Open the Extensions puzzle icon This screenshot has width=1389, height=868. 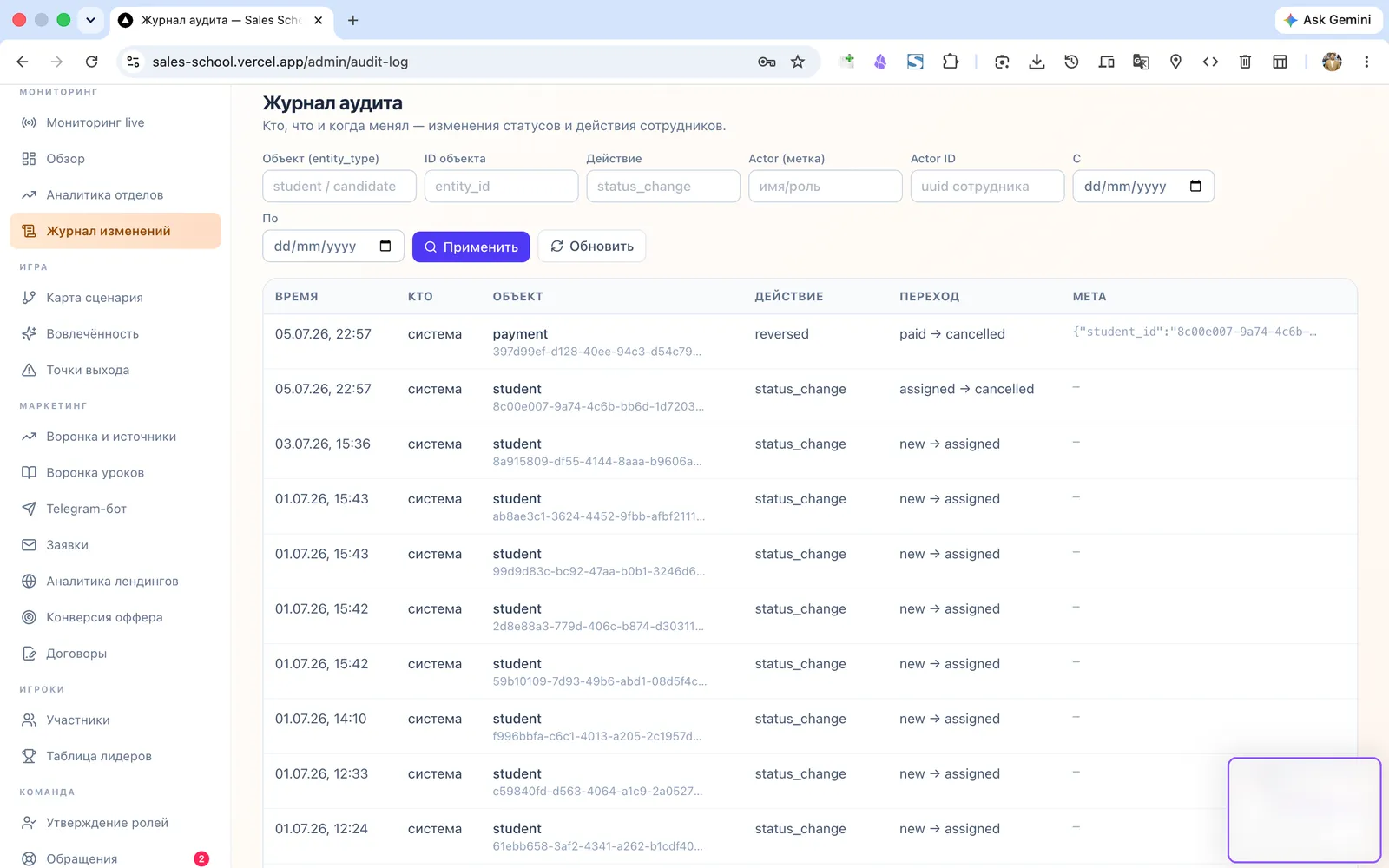[951, 62]
